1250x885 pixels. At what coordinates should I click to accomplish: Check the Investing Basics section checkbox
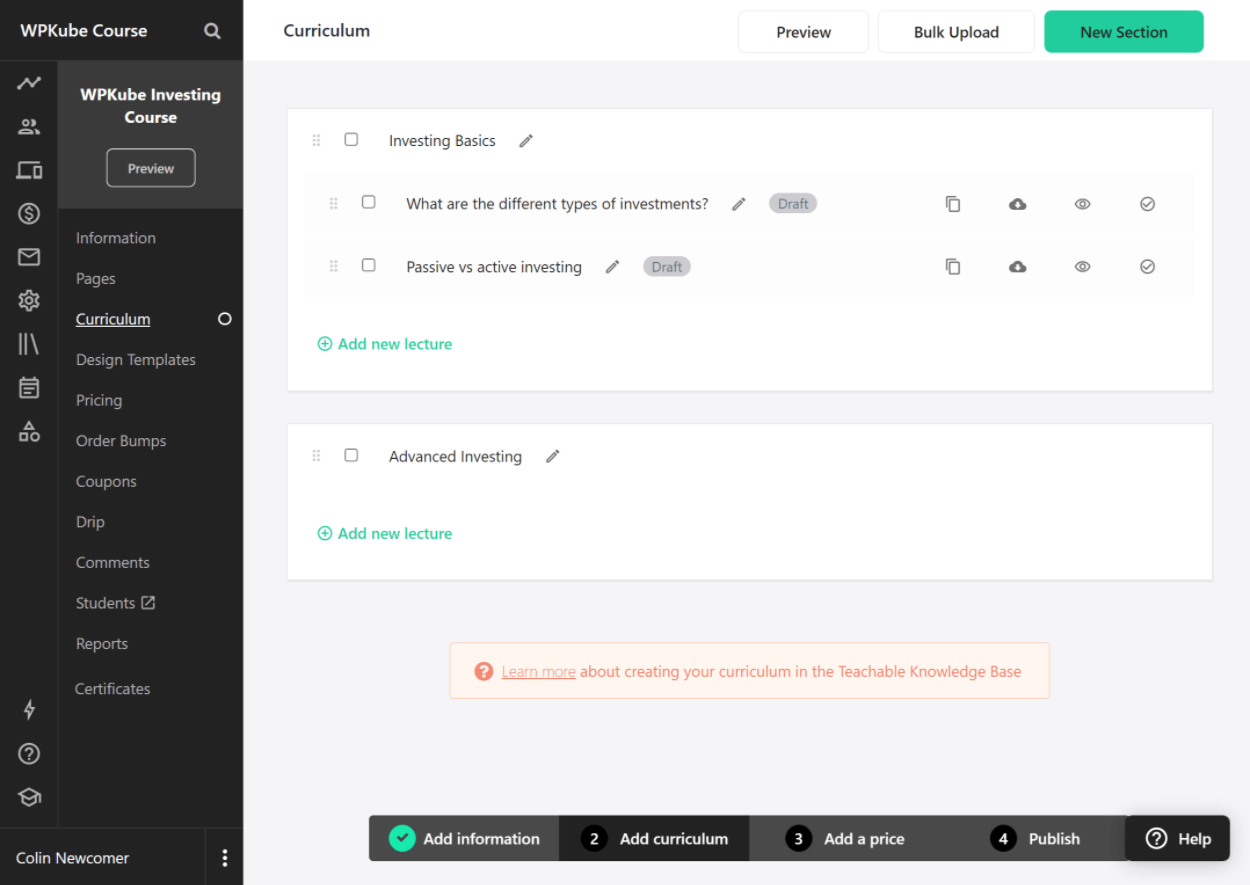351,139
